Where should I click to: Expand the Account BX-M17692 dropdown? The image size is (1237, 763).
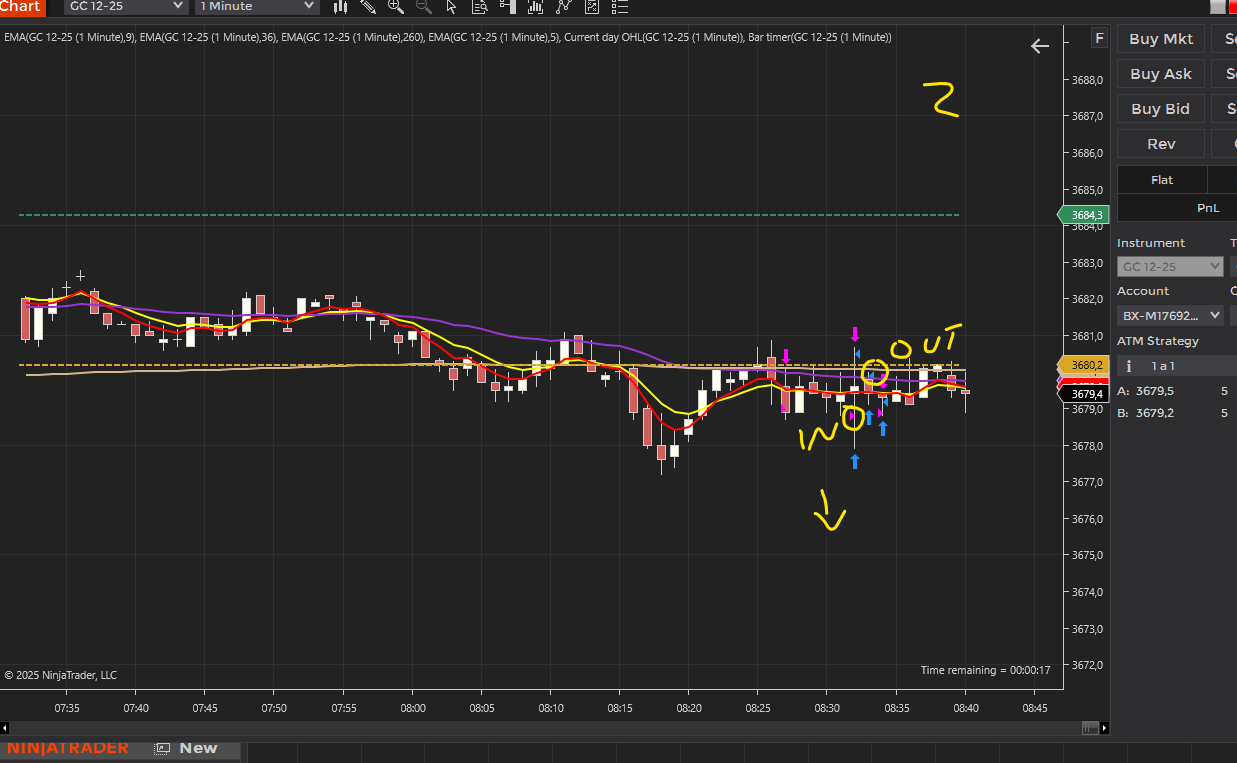1170,315
